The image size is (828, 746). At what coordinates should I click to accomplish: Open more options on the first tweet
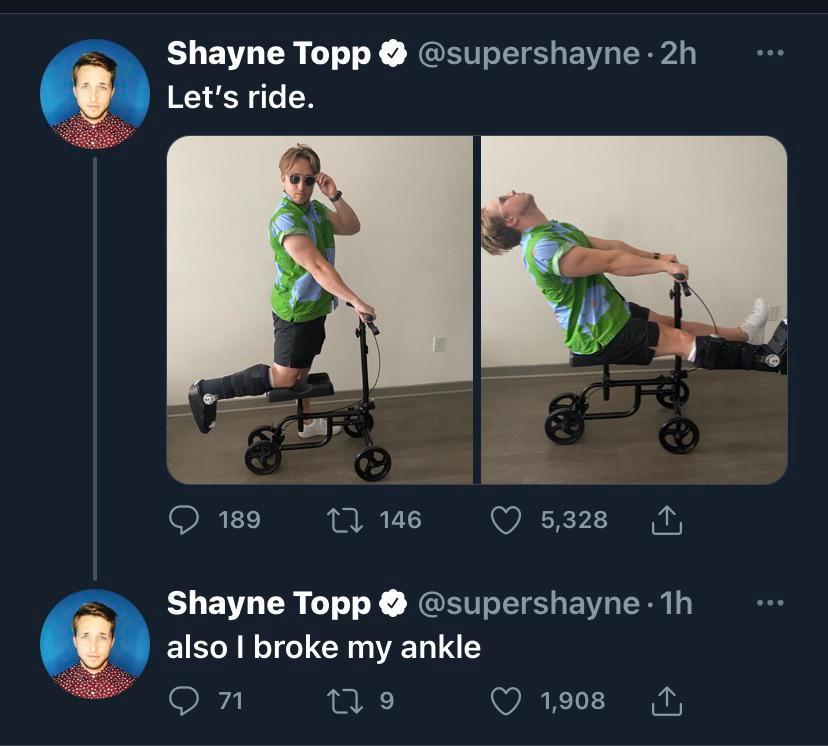pyautogui.click(x=768, y=53)
